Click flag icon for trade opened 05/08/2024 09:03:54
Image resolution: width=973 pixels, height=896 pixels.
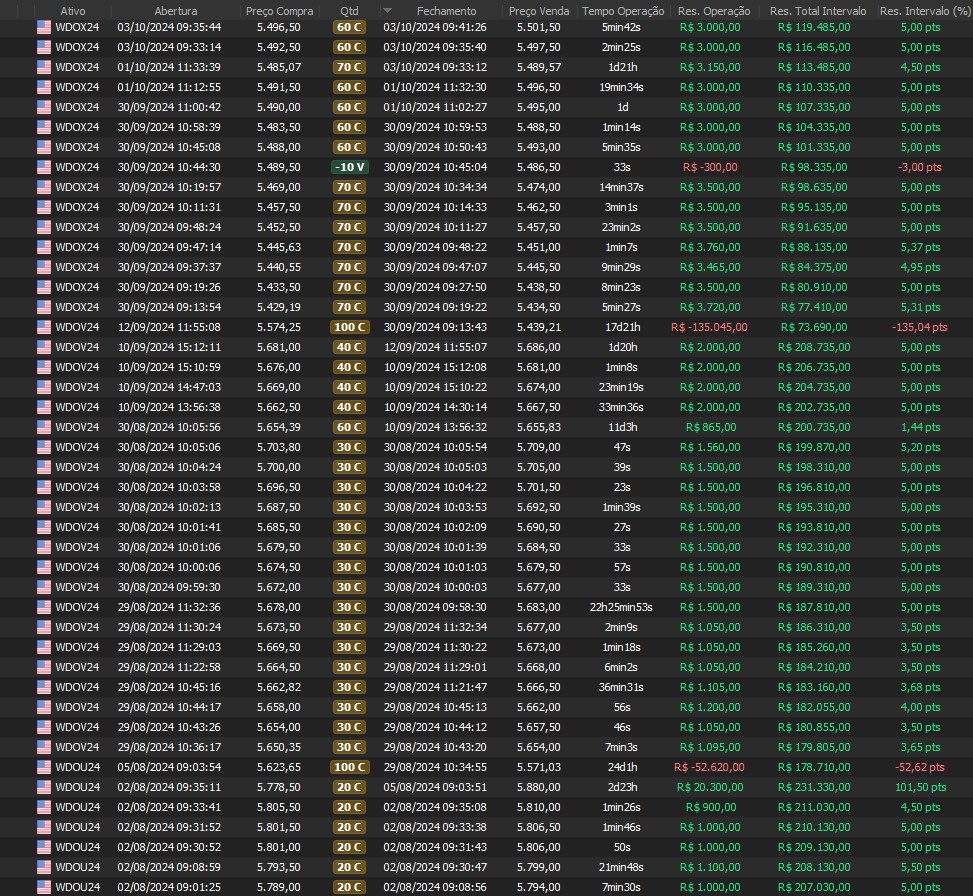pyautogui.click(x=43, y=767)
